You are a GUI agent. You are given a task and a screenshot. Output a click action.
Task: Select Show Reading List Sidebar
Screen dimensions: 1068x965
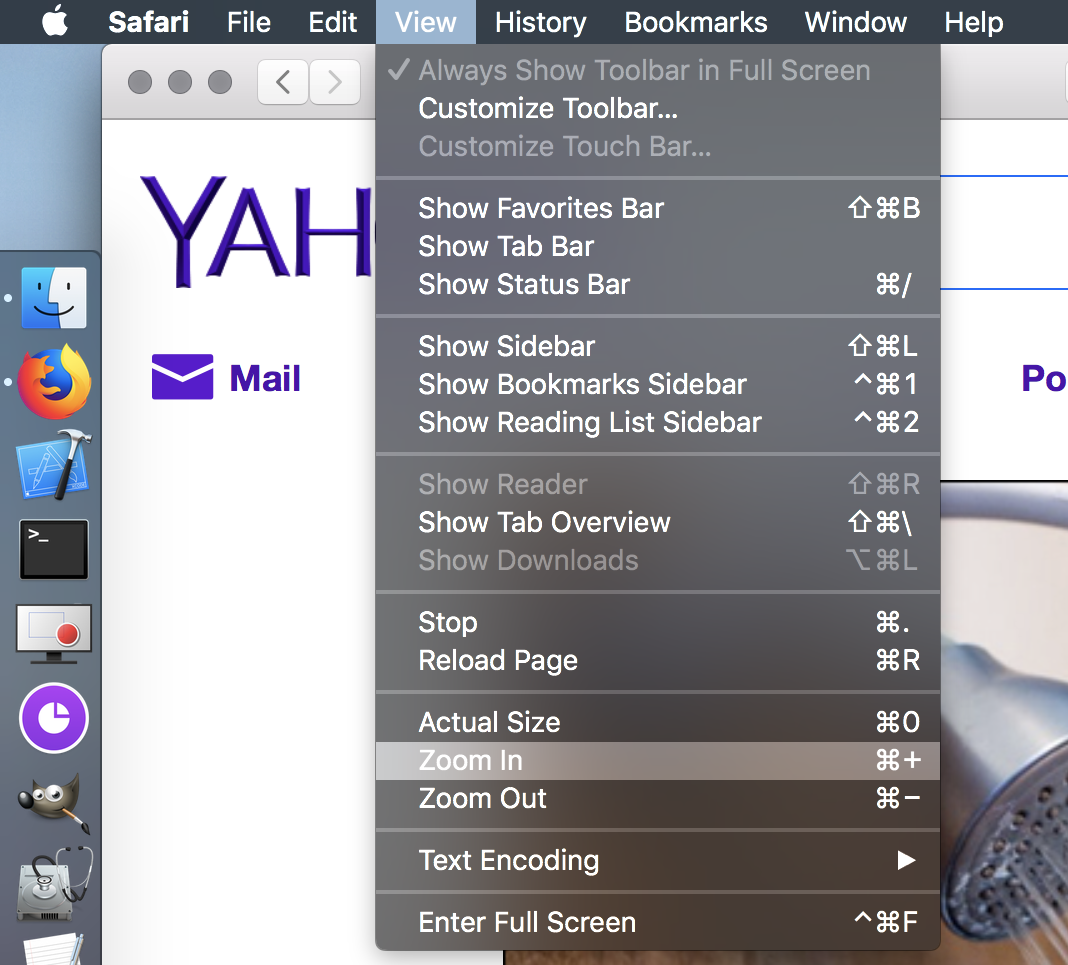tap(657, 422)
